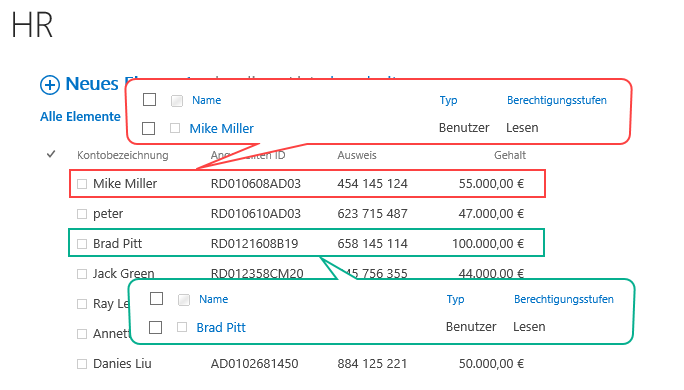
Task: Click the select-all checkmark icon above the list
Action: [x=51, y=154]
